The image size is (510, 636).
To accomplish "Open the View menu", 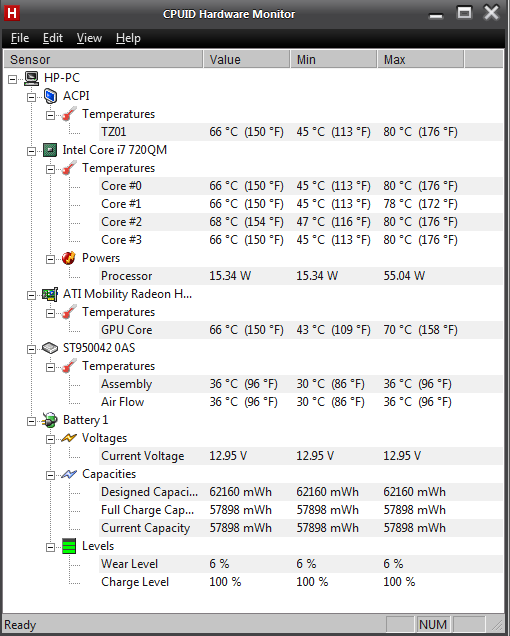I will pos(89,38).
